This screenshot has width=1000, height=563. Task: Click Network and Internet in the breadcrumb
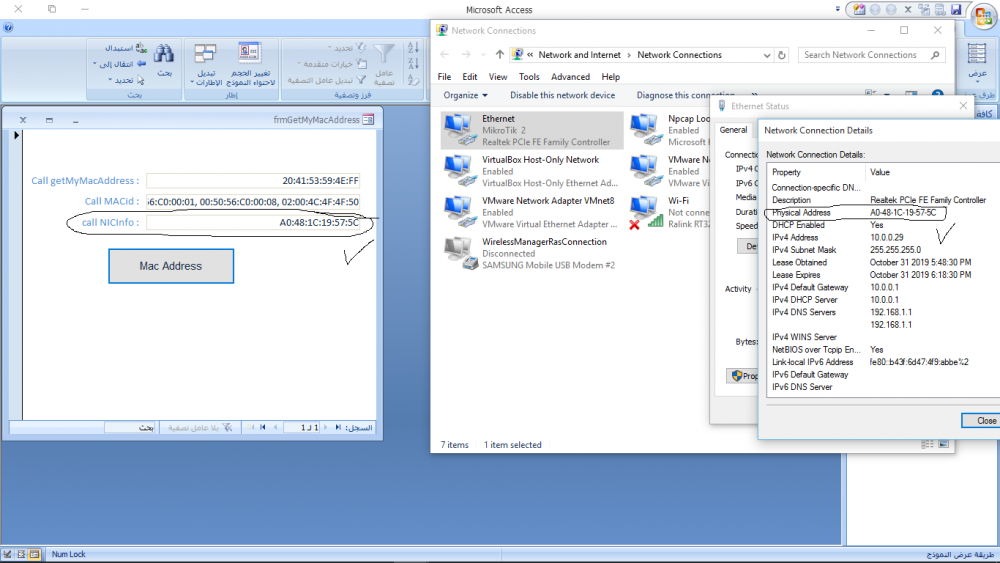579,55
